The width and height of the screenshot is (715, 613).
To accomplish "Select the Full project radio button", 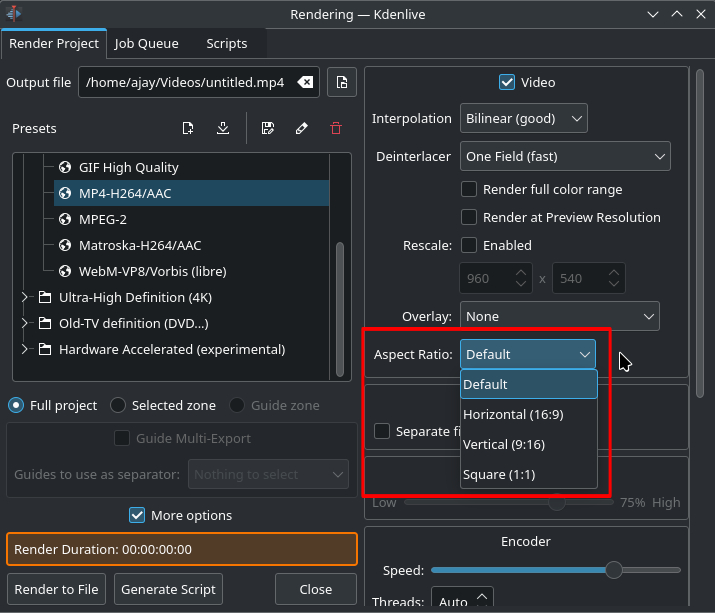I will click(x=16, y=405).
